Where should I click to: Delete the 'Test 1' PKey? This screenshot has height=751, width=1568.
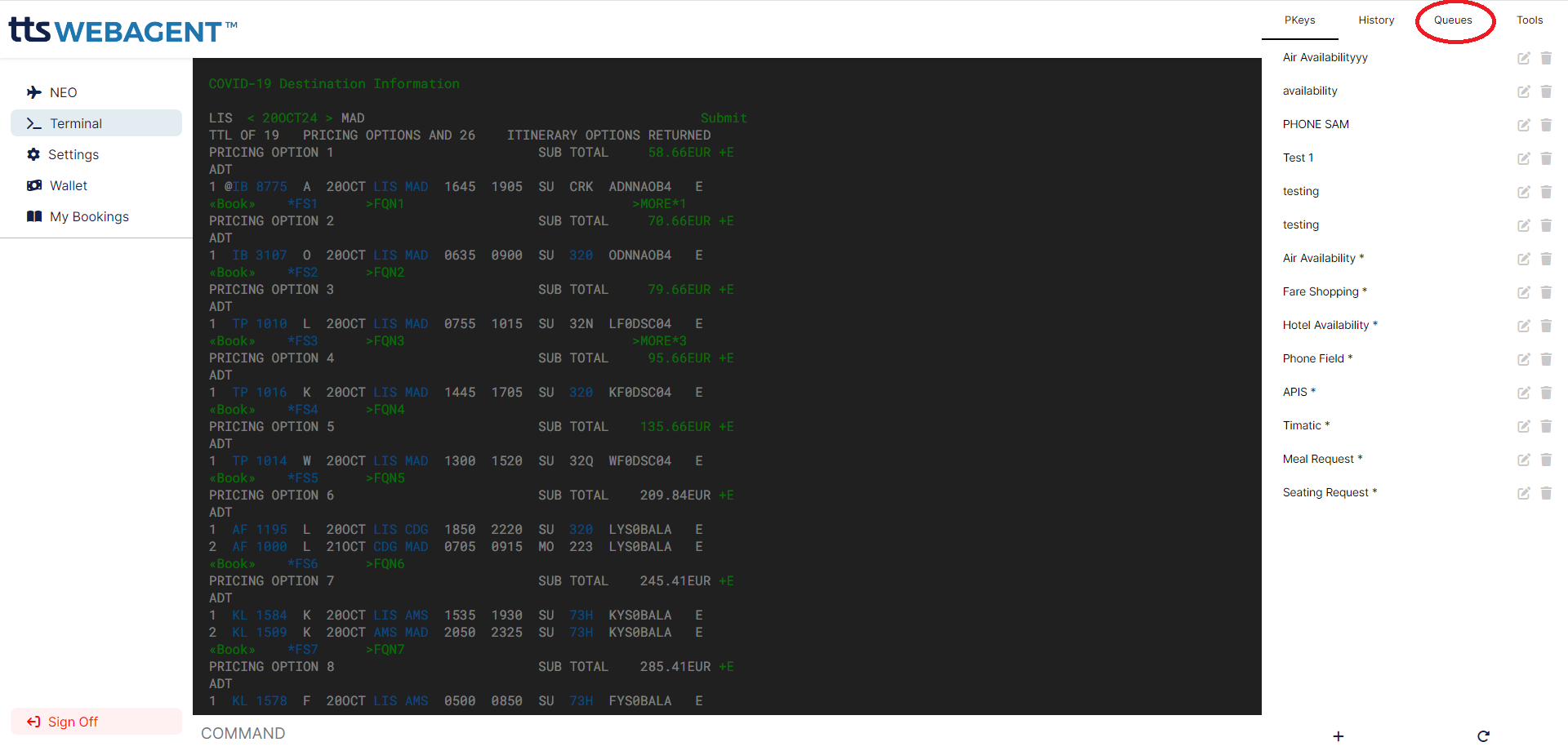pos(1546,158)
